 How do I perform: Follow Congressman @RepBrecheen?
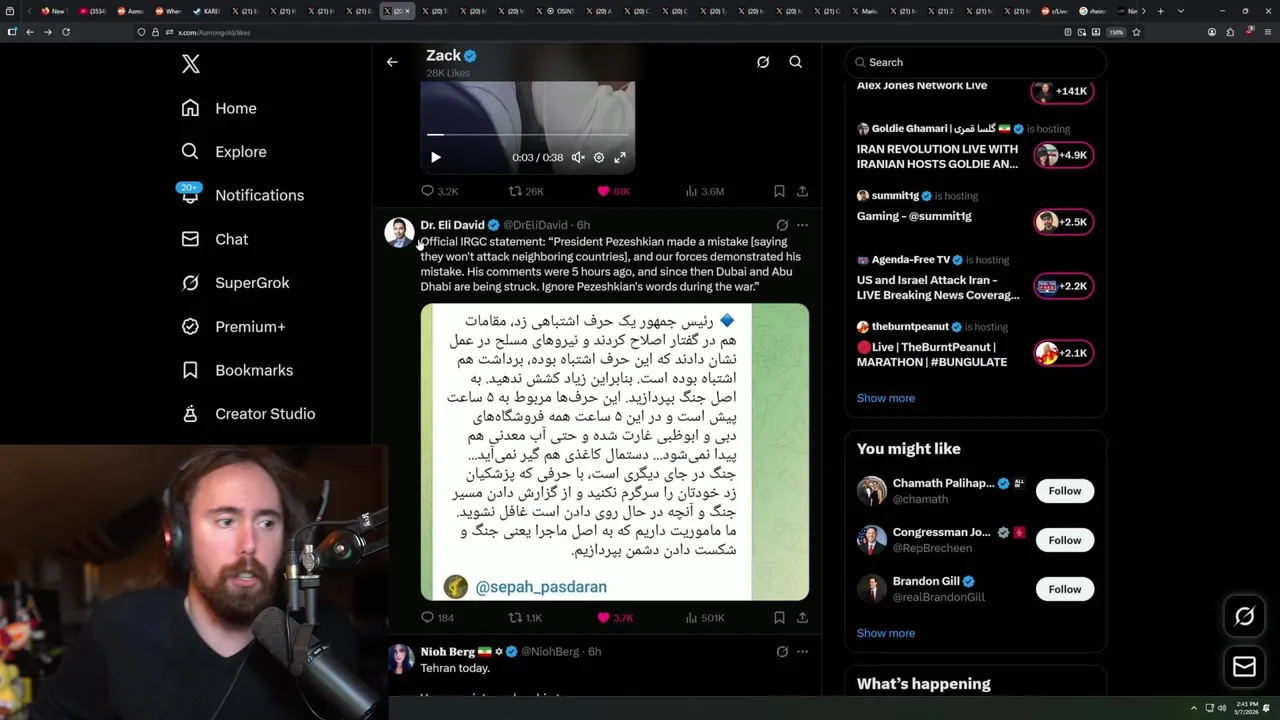click(x=1065, y=540)
